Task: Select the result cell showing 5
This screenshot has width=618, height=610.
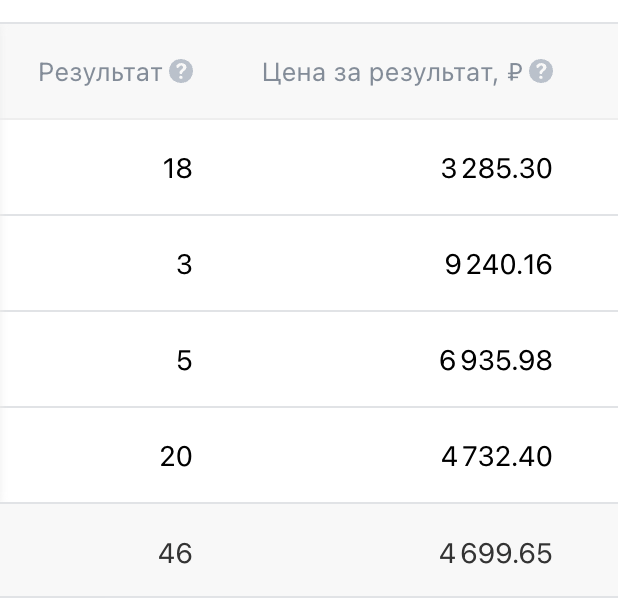Action: click(x=183, y=361)
